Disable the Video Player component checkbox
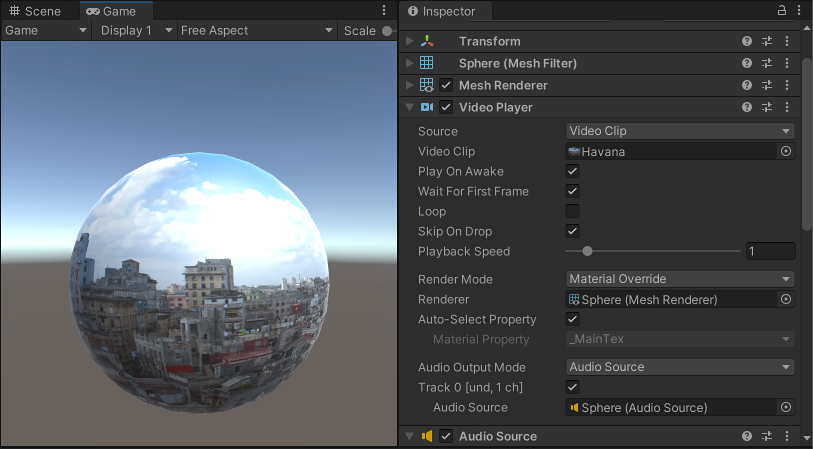Viewport: 813px width, 449px height. [x=446, y=107]
